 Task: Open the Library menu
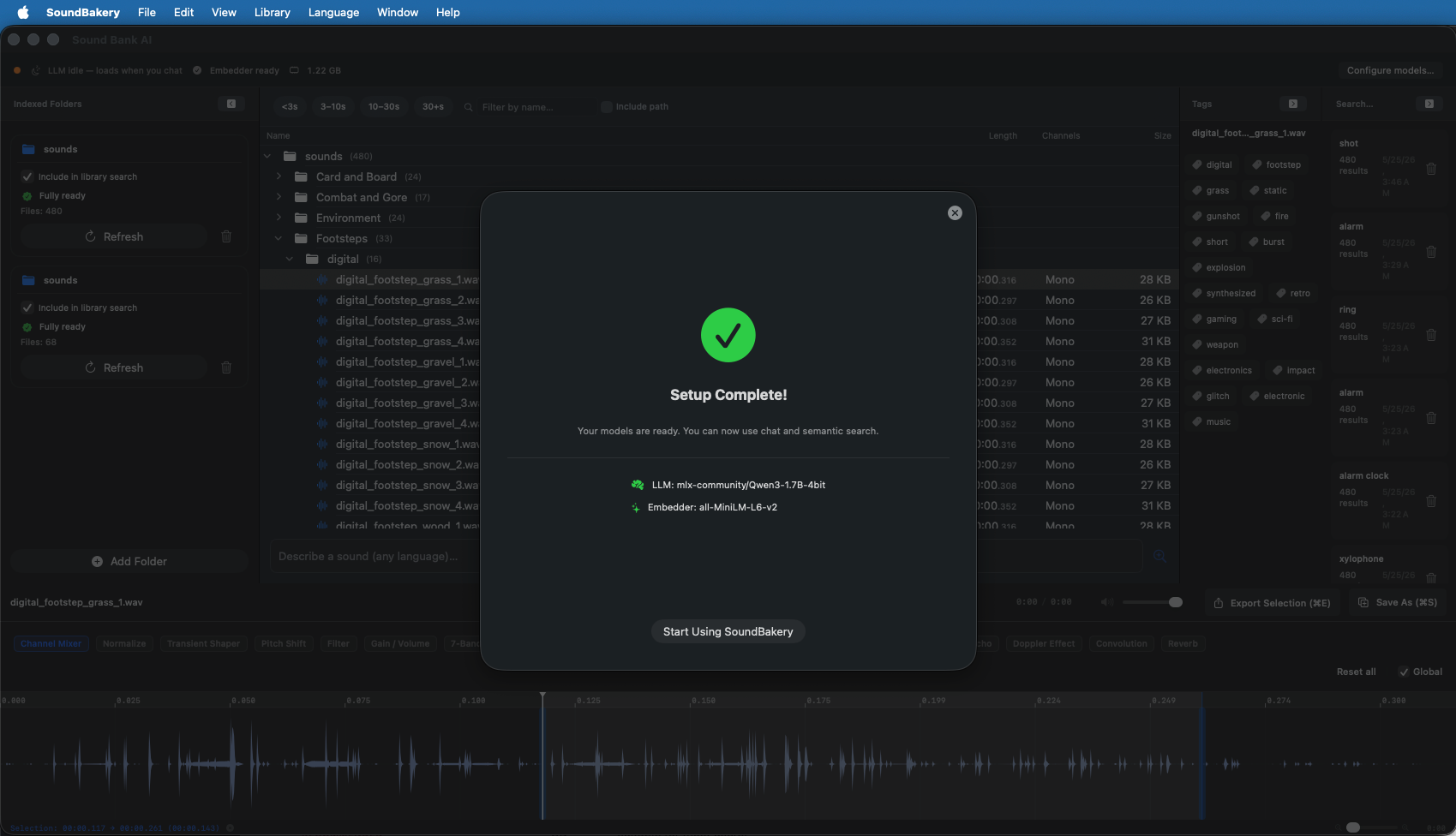click(x=273, y=12)
